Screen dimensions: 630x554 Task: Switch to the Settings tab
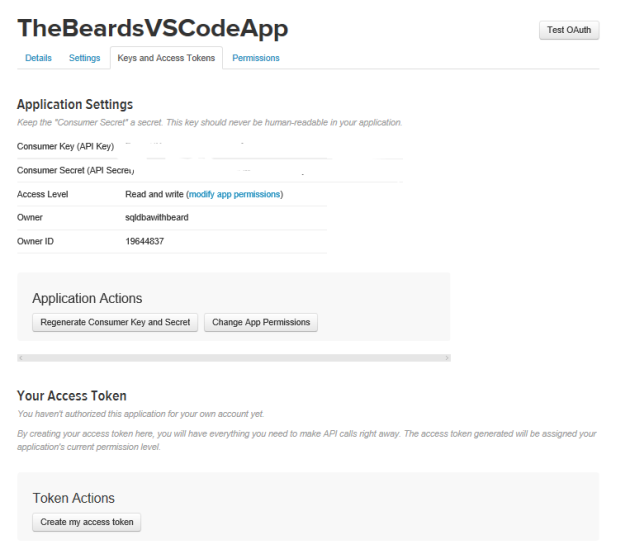(x=84, y=58)
